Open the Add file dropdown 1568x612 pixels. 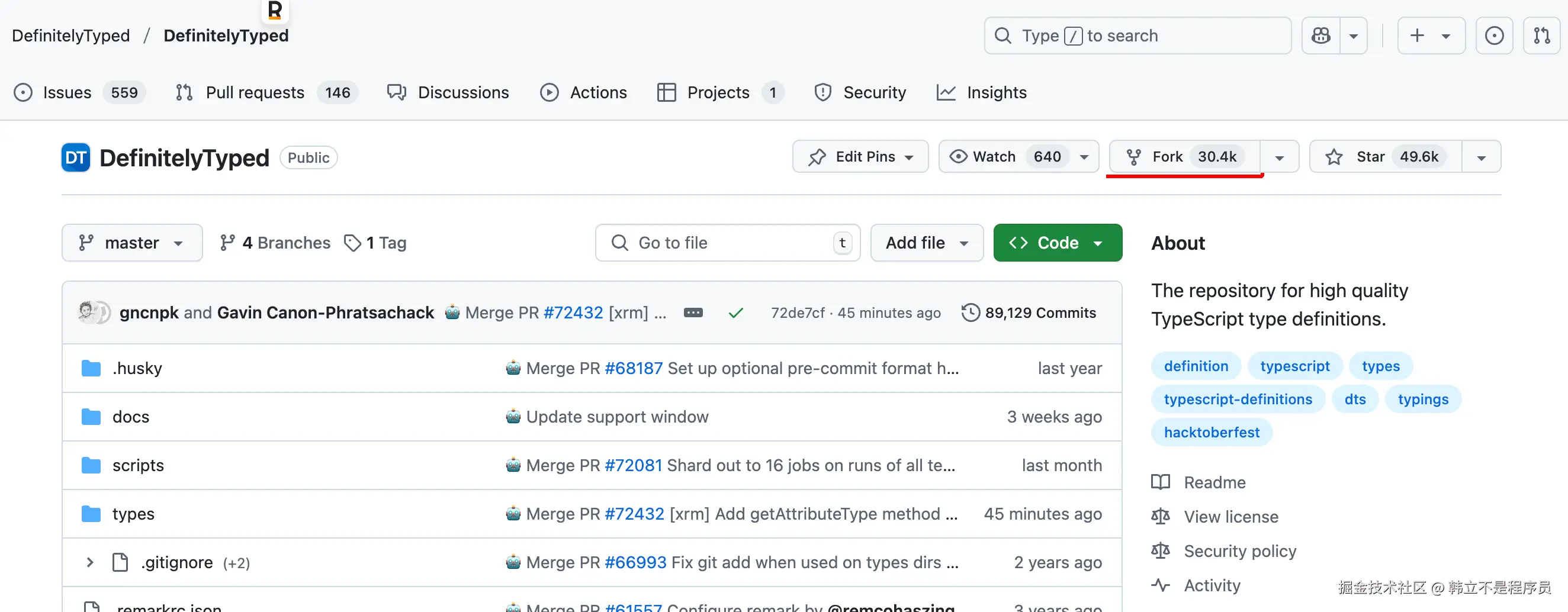pyautogui.click(x=927, y=243)
